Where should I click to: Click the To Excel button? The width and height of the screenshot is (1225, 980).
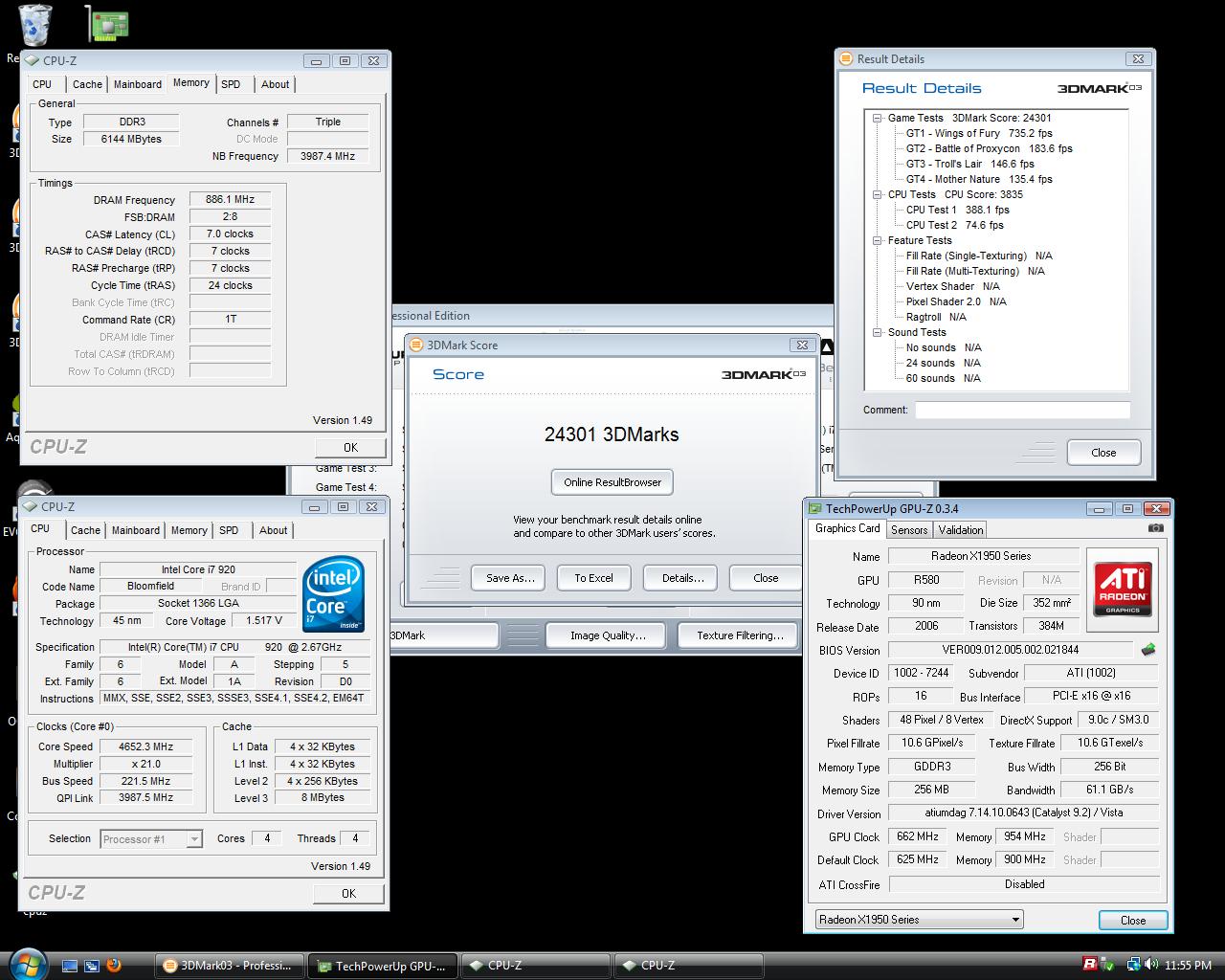pyautogui.click(x=593, y=578)
